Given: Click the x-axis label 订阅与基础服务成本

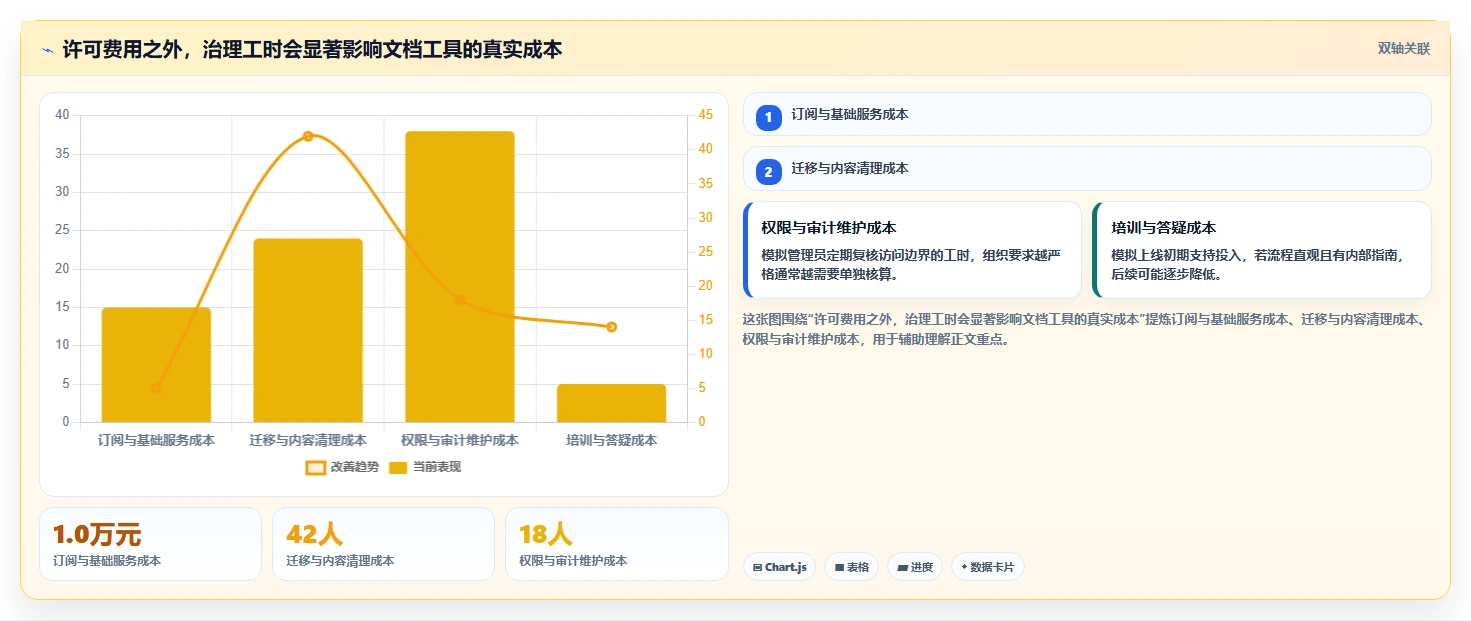Looking at the screenshot, I should 156,440.
